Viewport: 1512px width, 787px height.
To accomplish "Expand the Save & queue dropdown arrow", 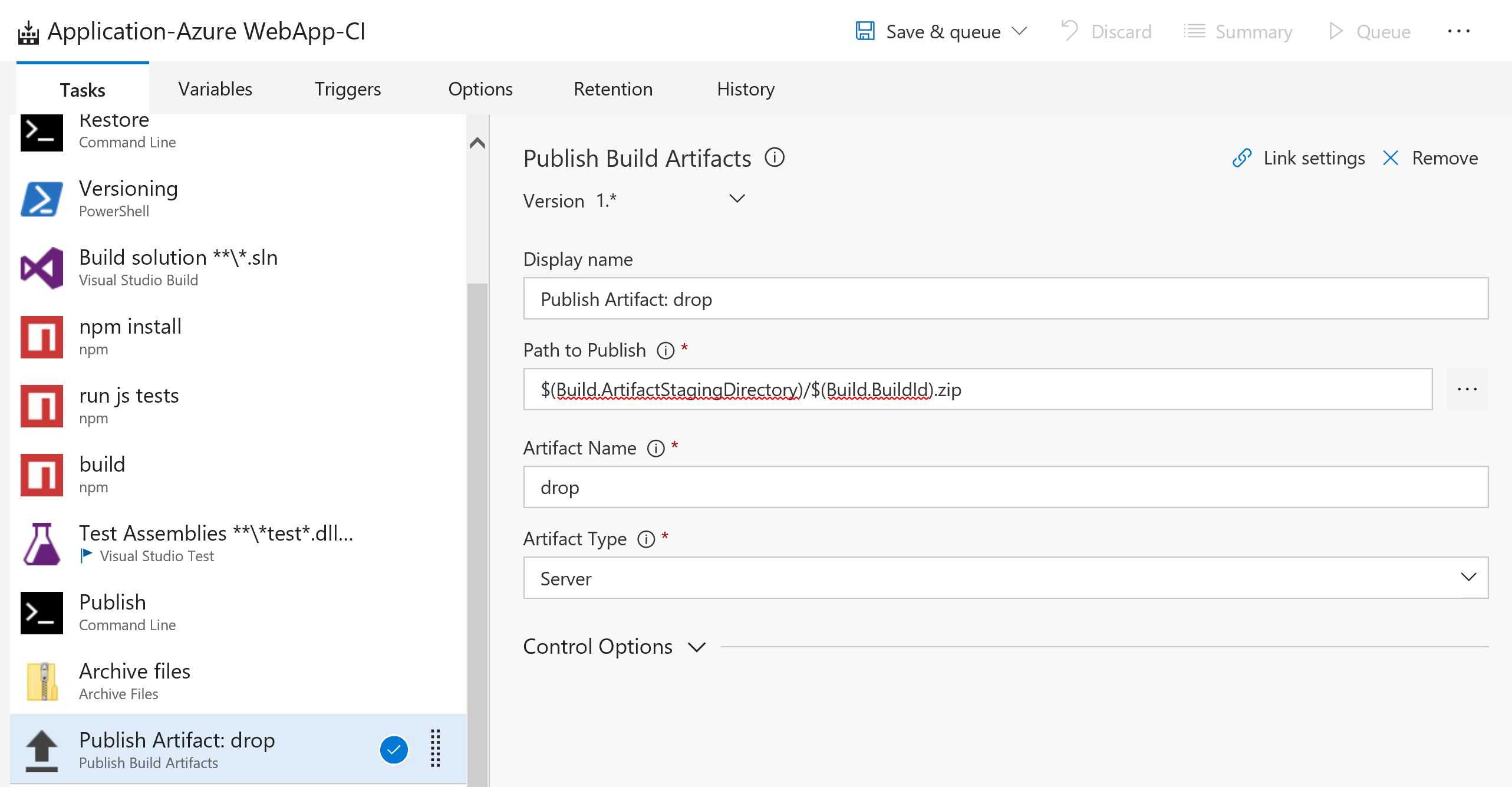I will (1019, 32).
